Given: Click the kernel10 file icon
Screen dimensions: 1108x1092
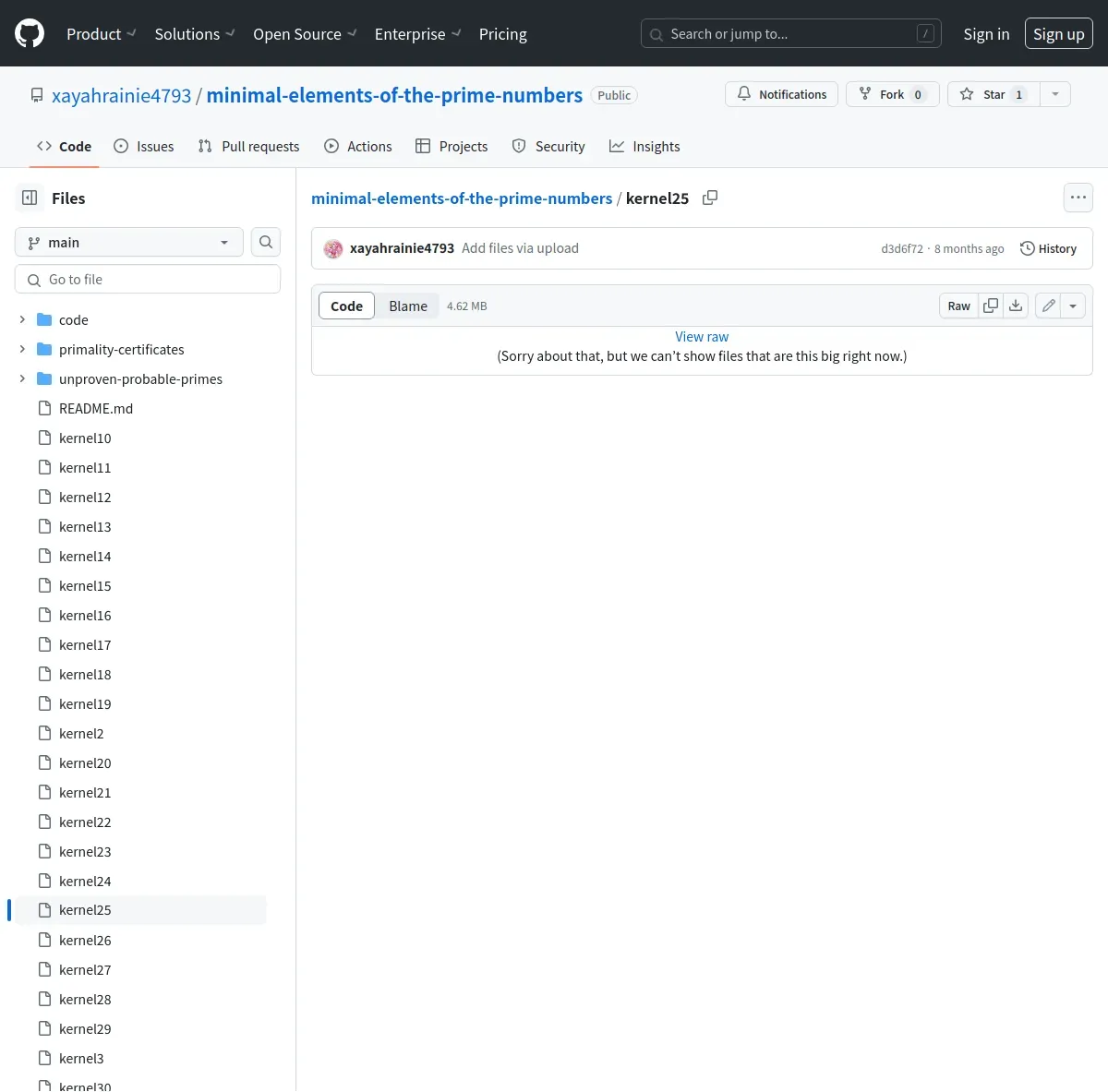Looking at the screenshot, I should 44,438.
